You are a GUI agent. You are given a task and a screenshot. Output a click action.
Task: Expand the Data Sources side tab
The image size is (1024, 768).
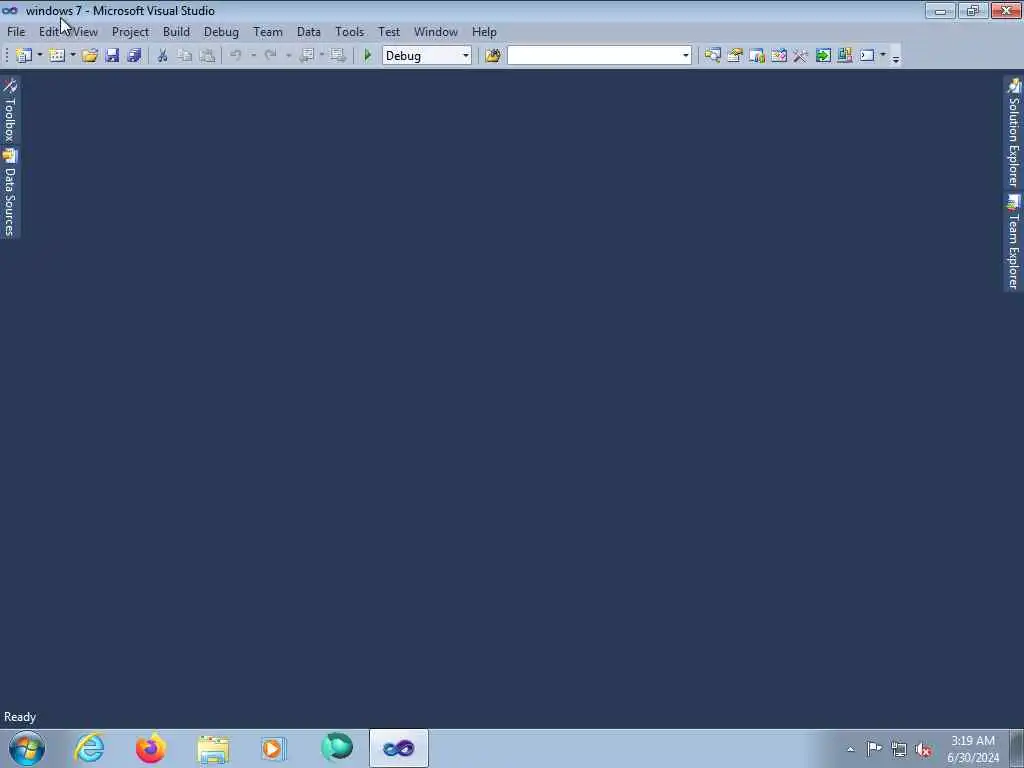[10, 193]
